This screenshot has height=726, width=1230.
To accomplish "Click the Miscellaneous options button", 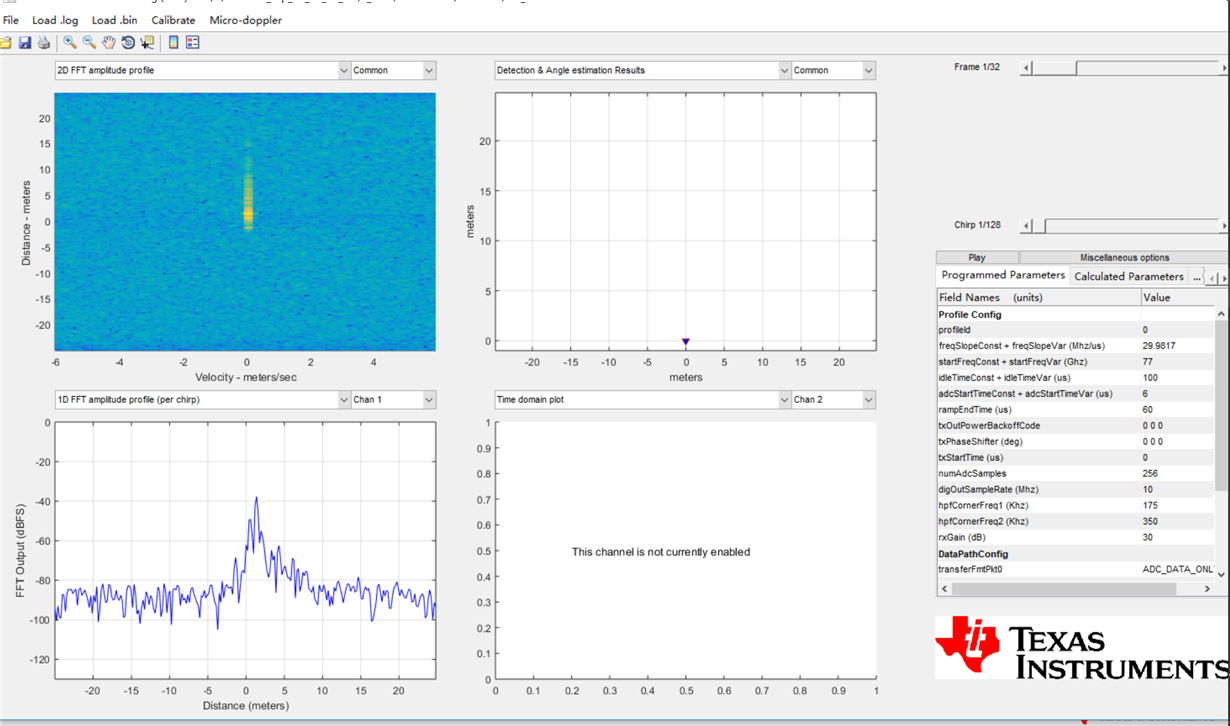I will tap(1124, 257).
